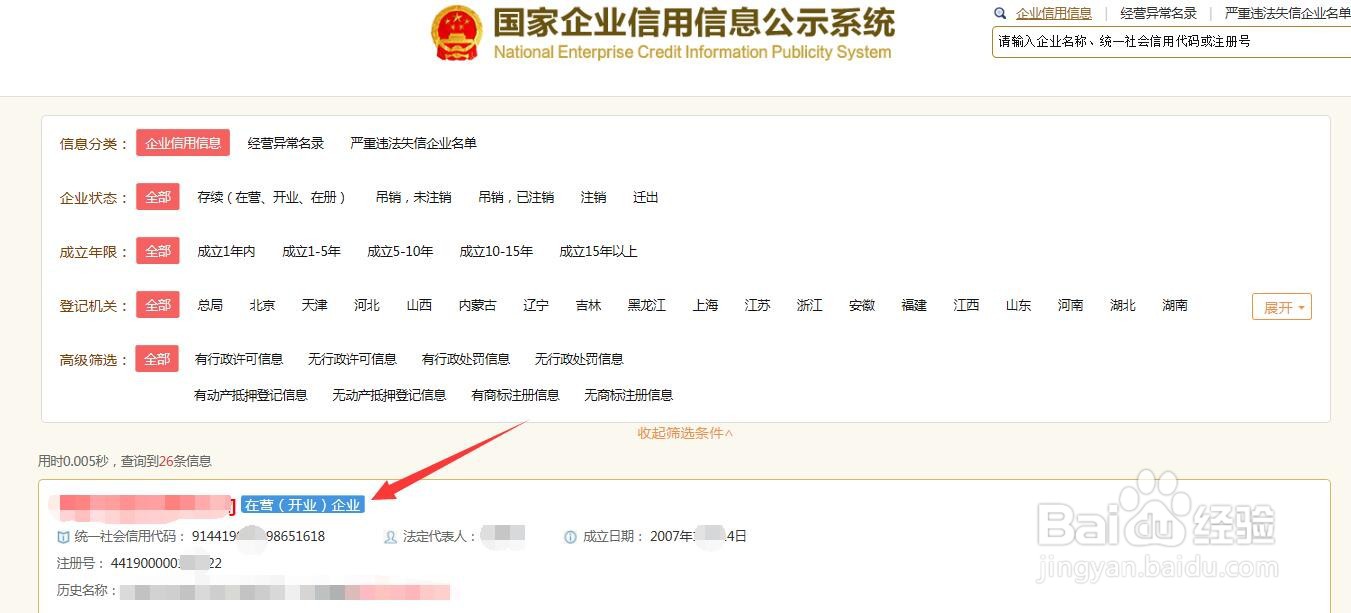
Task: Filter registration authority by 北京
Action: [262, 305]
